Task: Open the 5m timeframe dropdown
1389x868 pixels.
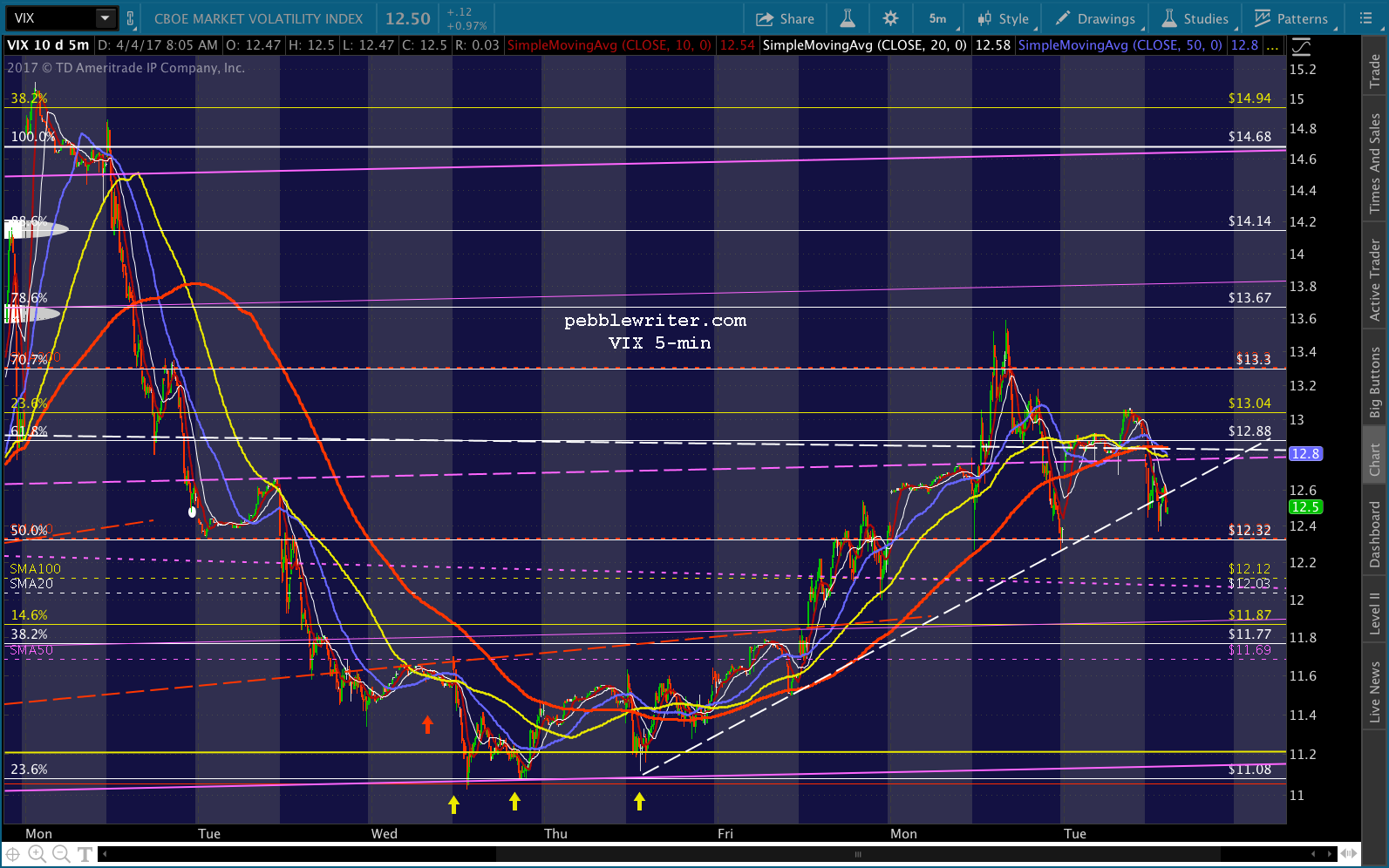Action: coord(939,18)
